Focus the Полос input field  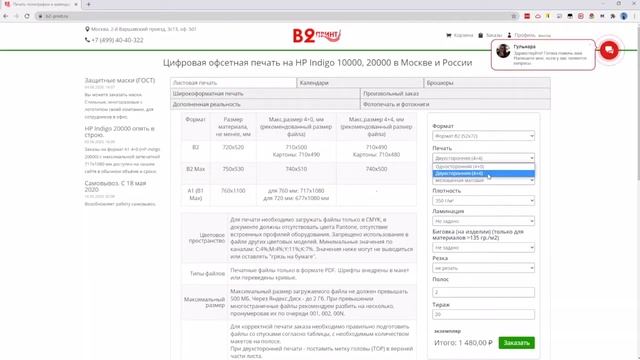click(x=483, y=292)
